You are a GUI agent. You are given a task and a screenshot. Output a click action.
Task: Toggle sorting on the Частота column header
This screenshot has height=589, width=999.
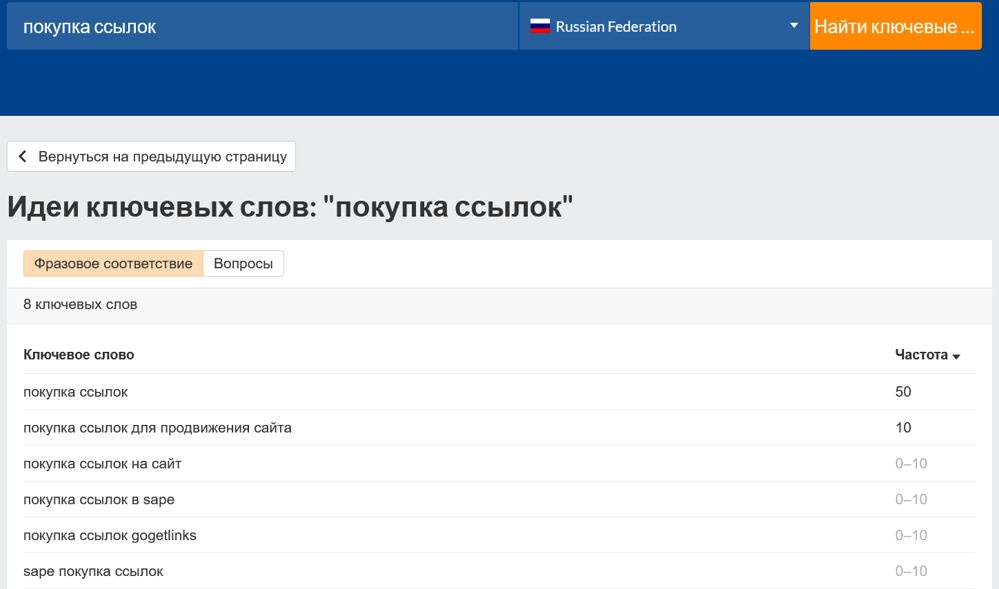point(920,355)
